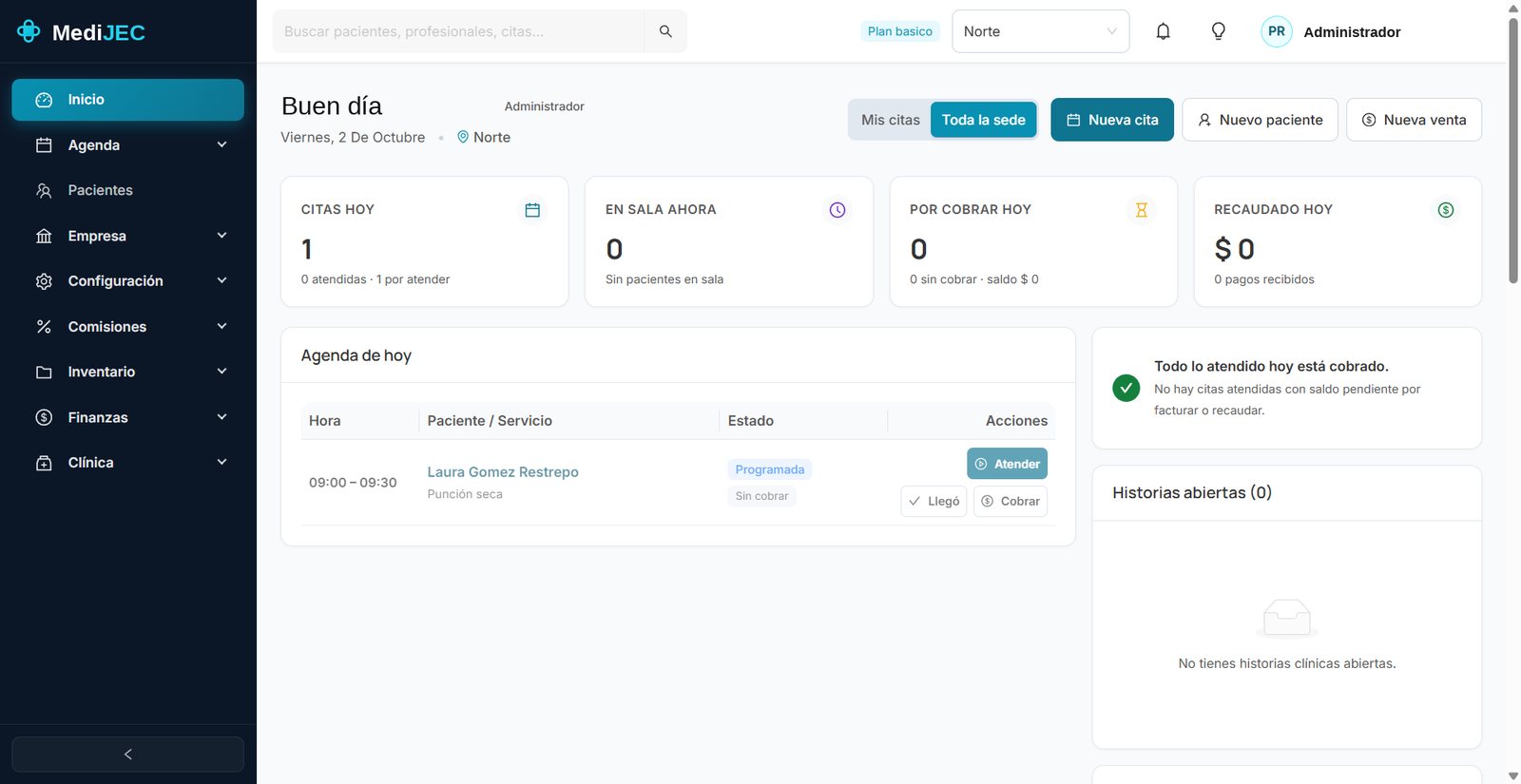
Task: Click the Nueva venta button
Action: 1414,120
